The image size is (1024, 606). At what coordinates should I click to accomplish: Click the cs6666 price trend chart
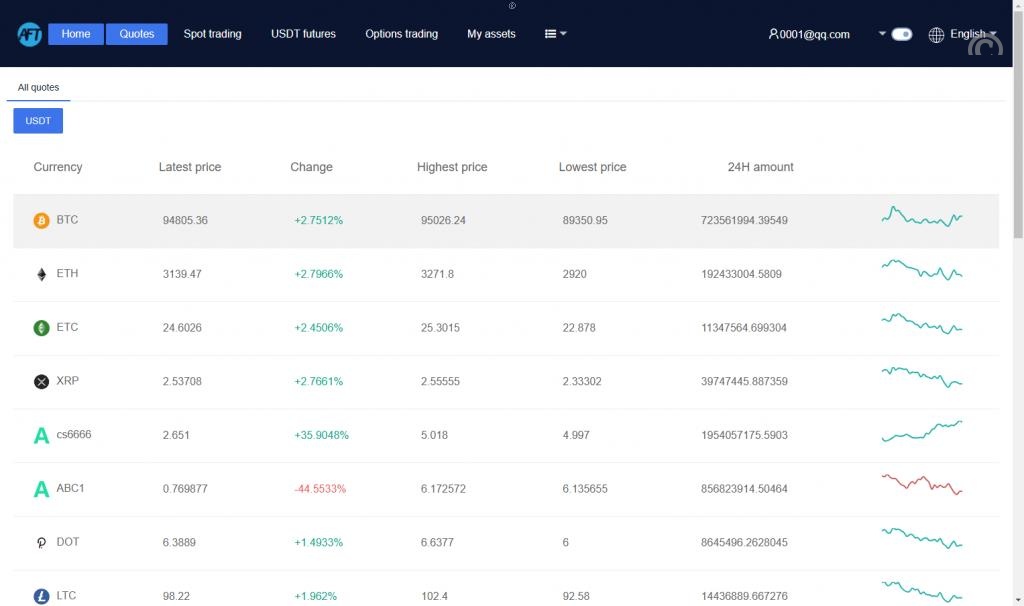tap(921, 431)
